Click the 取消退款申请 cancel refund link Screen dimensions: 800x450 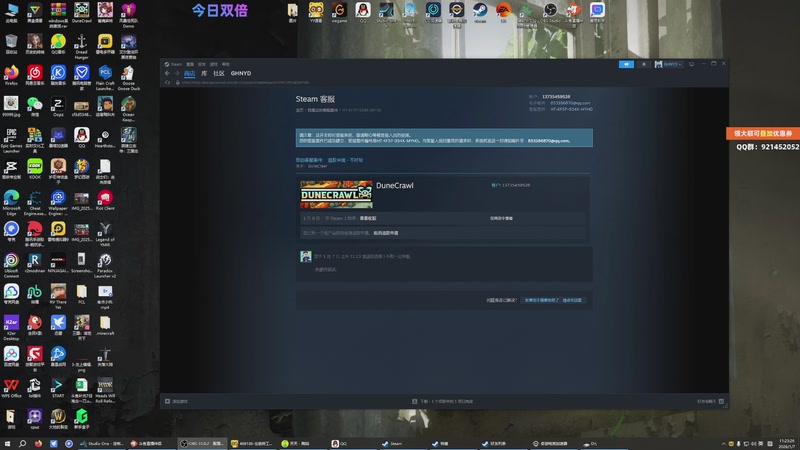[x=386, y=233]
